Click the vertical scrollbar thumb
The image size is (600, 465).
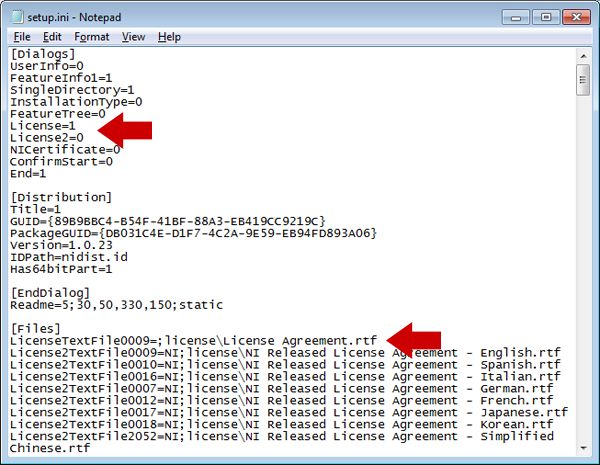click(583, 80)
